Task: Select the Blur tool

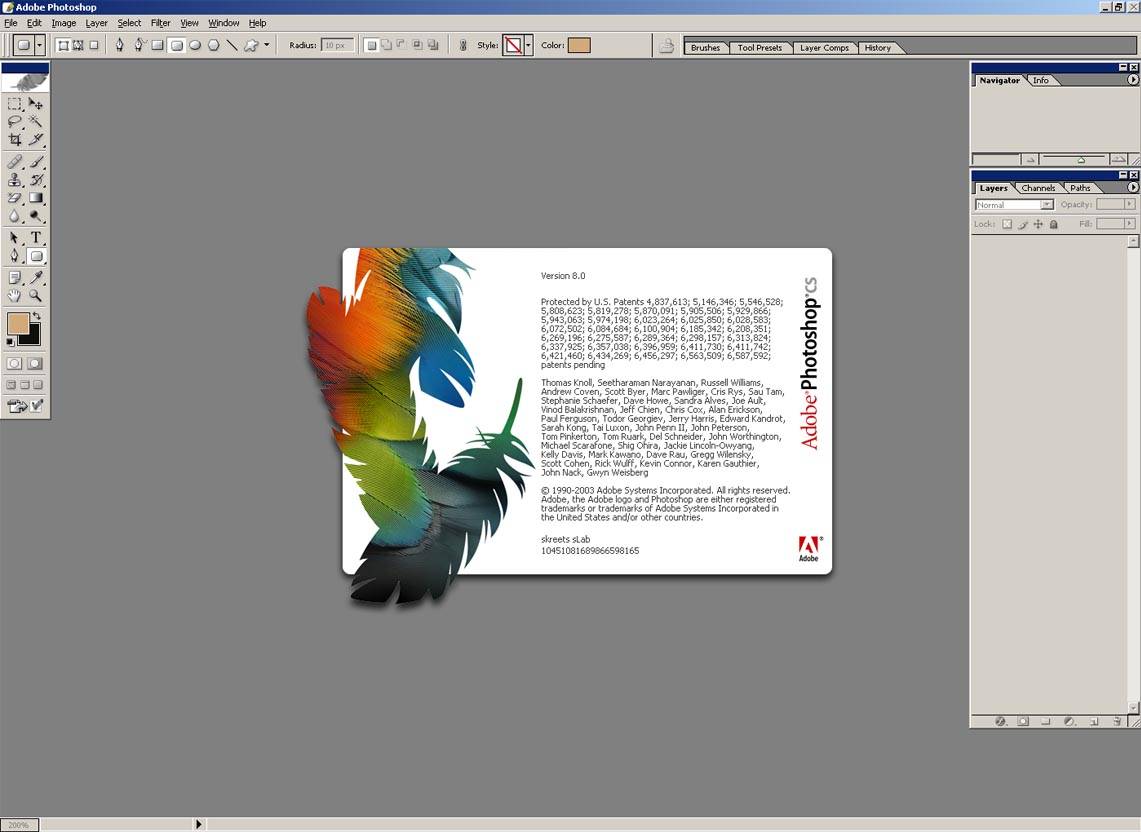Action: tap(15, 215)
